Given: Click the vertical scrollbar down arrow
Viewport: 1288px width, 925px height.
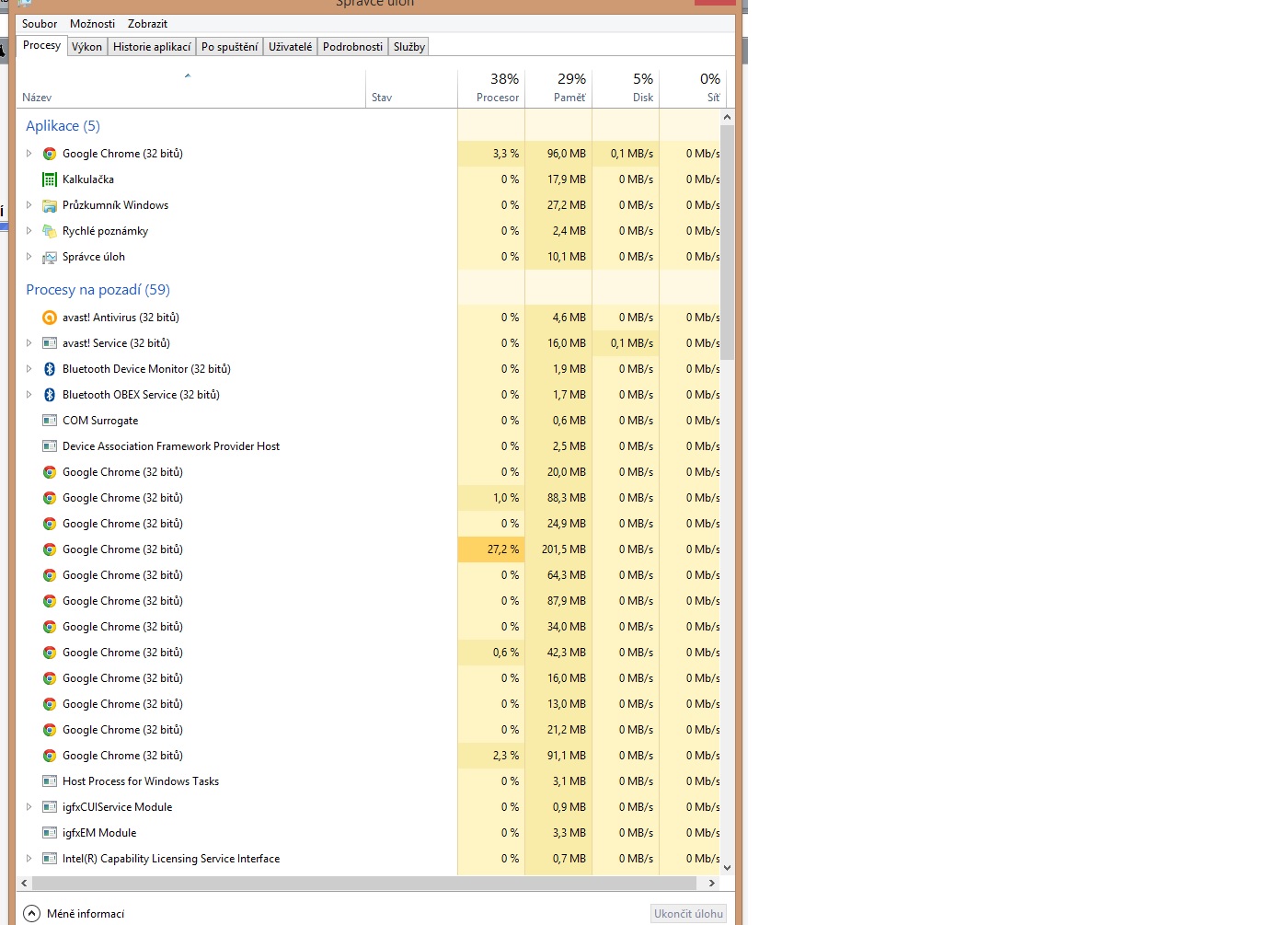Looking at the screenshot, I should (727, 867).
